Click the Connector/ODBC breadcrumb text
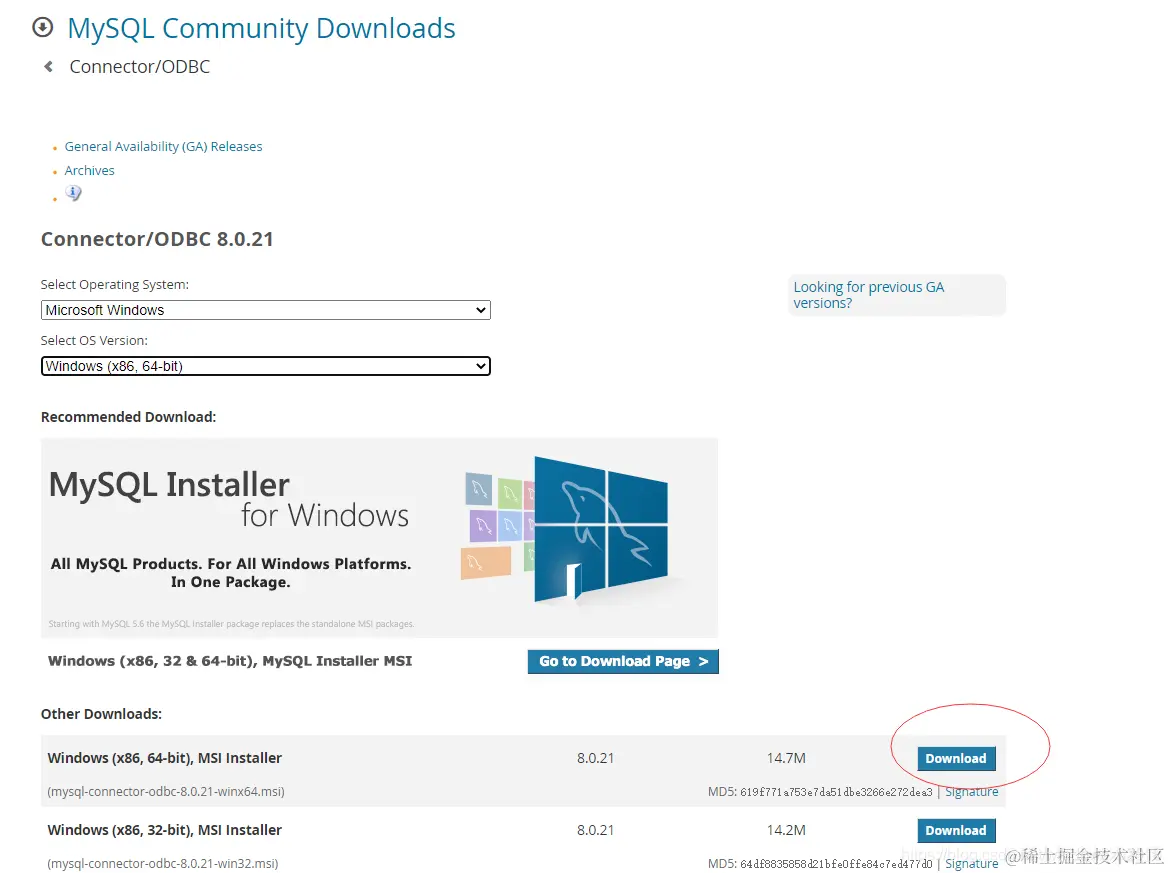Image resolution: width=1171 pixels, height=873 pixels. [x=140, y=66]
